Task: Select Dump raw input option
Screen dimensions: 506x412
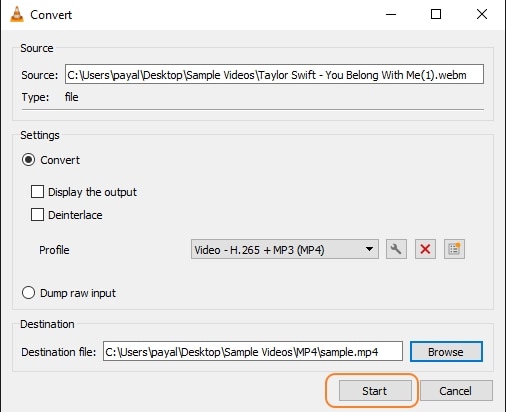Action: pos(28,293)
